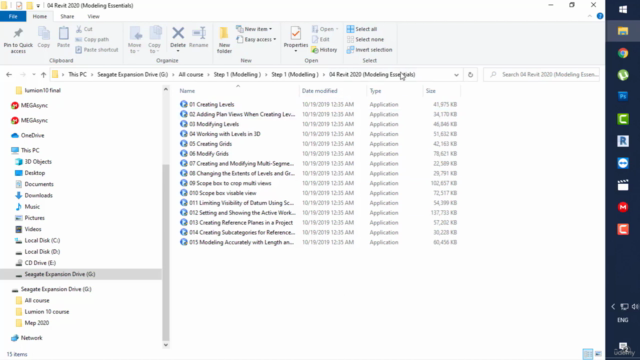Open TeamViewer from the taskbar
The image size is (640, 360).
pos(623,163)
